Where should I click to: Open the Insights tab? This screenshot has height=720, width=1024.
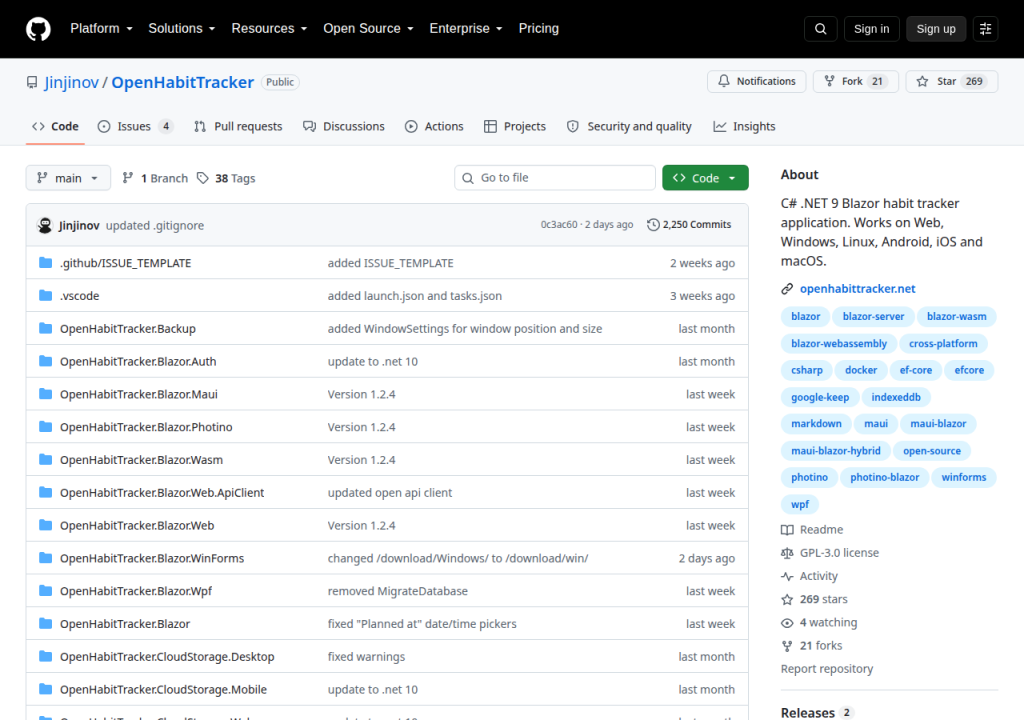click(x=744, y=127)
